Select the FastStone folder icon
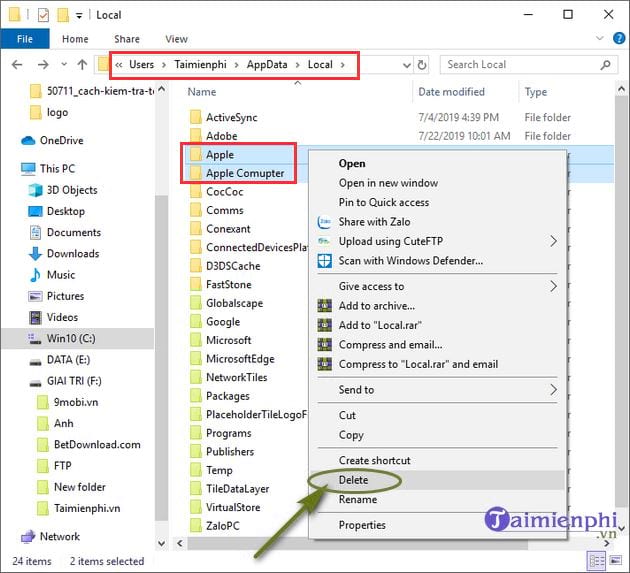The width and height of the screenshot is (630, 573). point(196,284)
